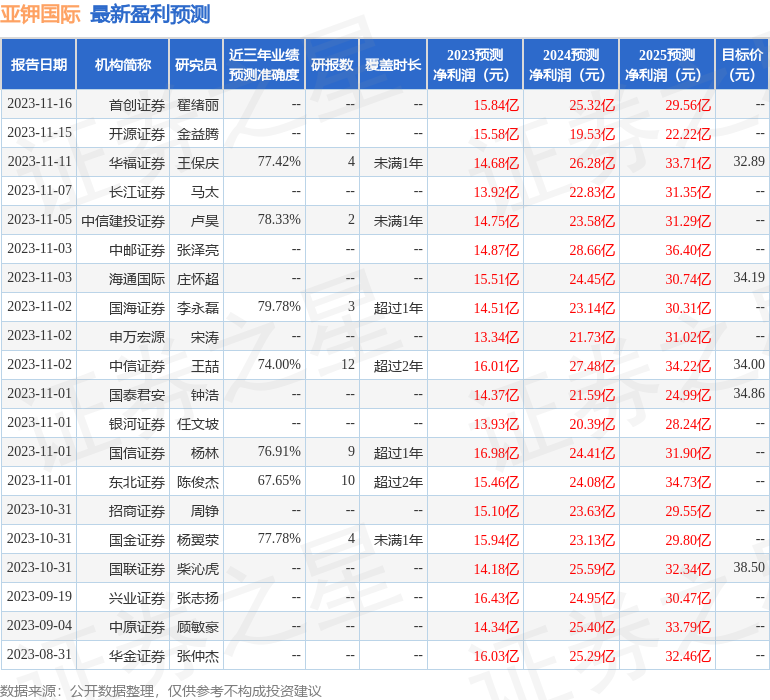Select the 研报数 column header
770x700 pixels.
point(332,64)
